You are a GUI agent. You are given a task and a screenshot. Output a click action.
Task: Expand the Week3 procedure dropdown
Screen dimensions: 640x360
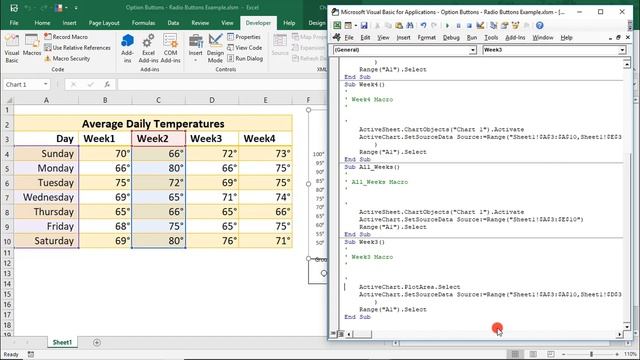click(622, 50)
